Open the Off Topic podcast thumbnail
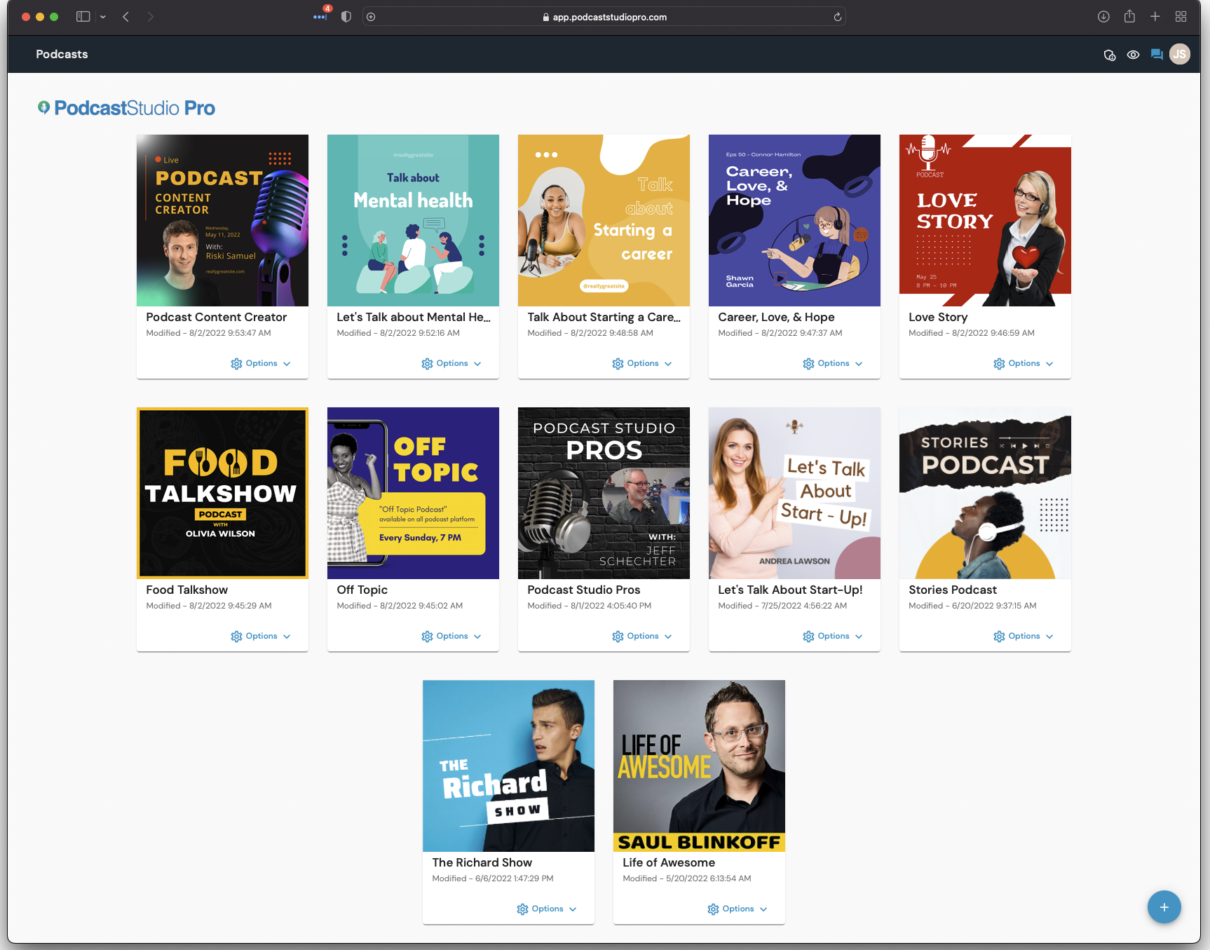The image size is (1210, 950). (412, 492)
